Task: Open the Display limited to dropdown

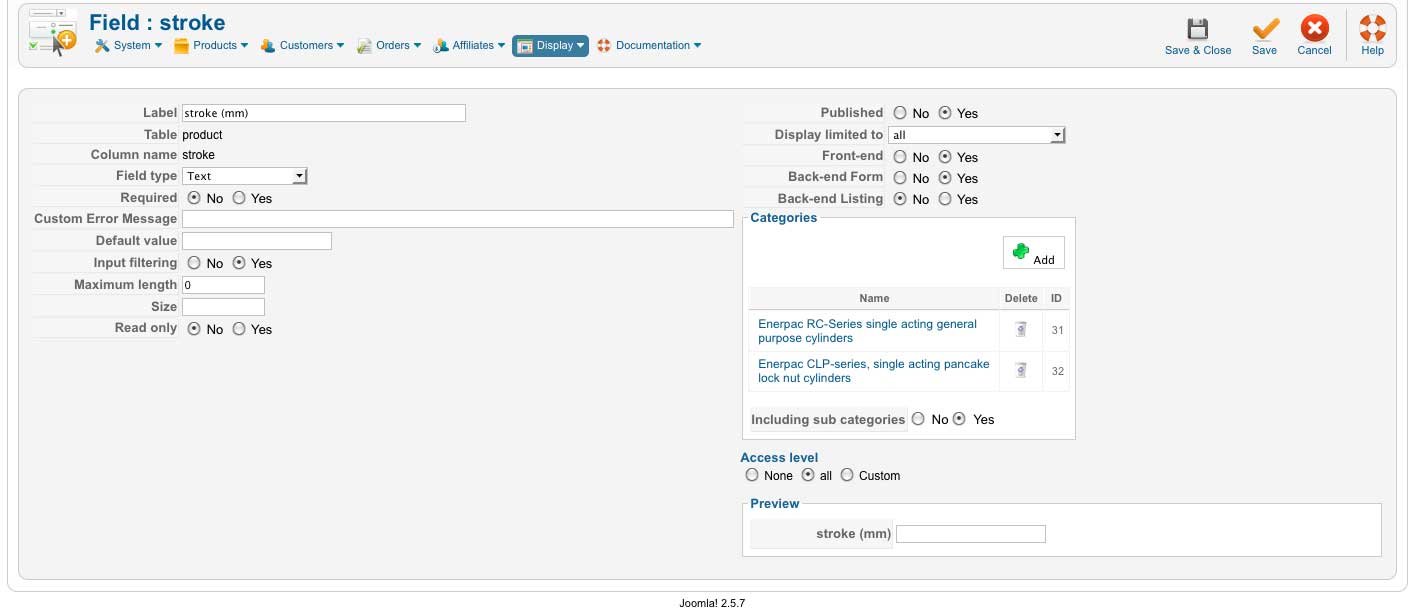Action: tap(976, 134)
